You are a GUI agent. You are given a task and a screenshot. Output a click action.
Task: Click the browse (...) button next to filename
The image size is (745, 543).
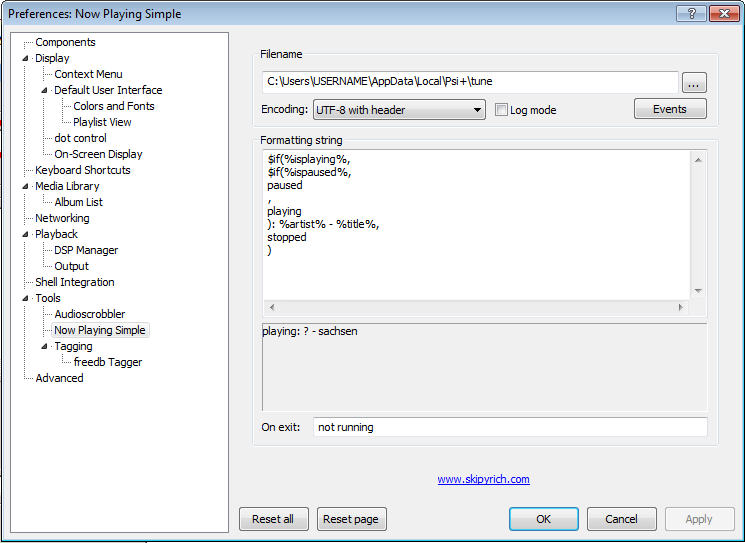click(694, 83)
